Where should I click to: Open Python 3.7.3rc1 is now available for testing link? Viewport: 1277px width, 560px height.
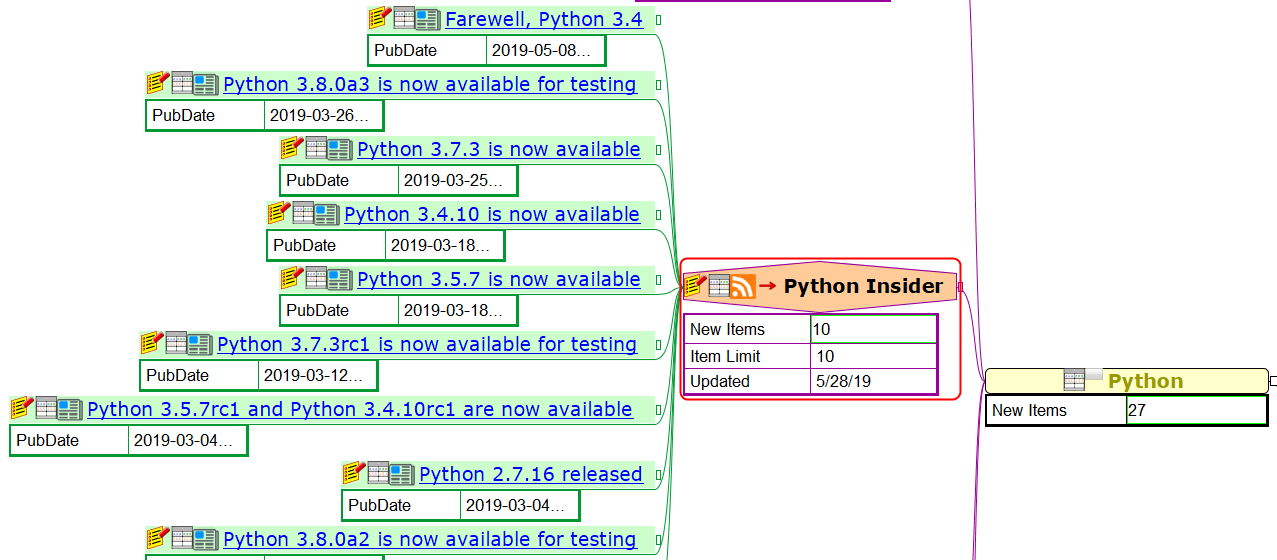pos(427,344)
